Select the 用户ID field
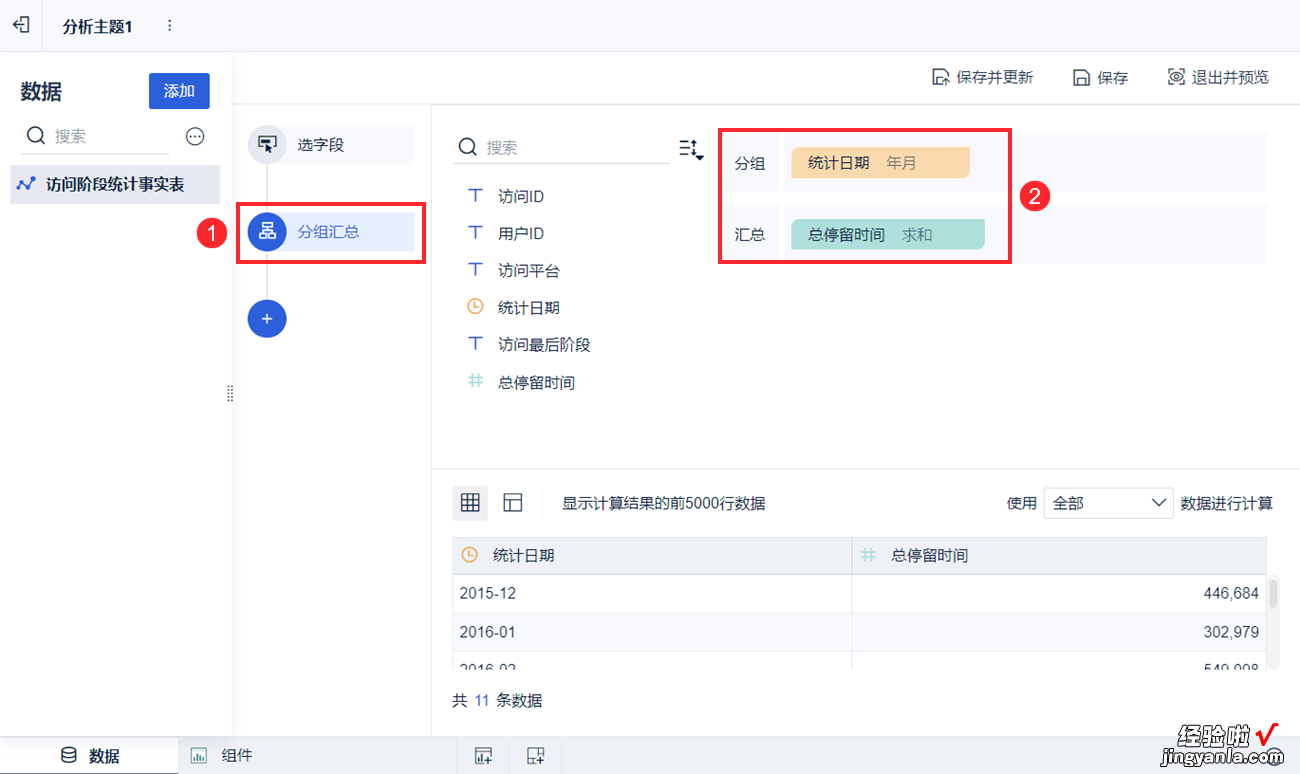Viewport: 1300px width, 774px height. point(521,234)
